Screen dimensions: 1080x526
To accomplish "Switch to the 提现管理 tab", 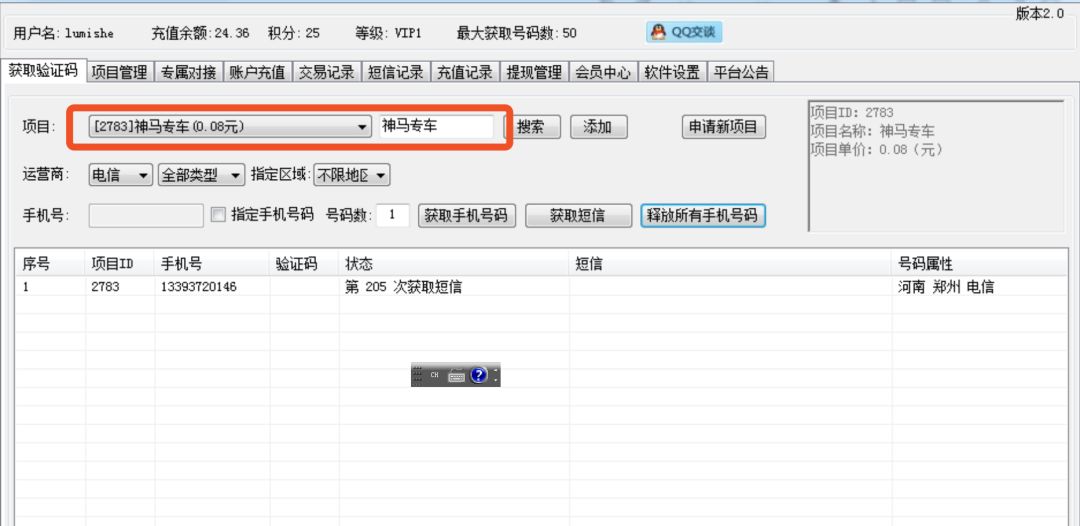I will [x=534, y=72].
